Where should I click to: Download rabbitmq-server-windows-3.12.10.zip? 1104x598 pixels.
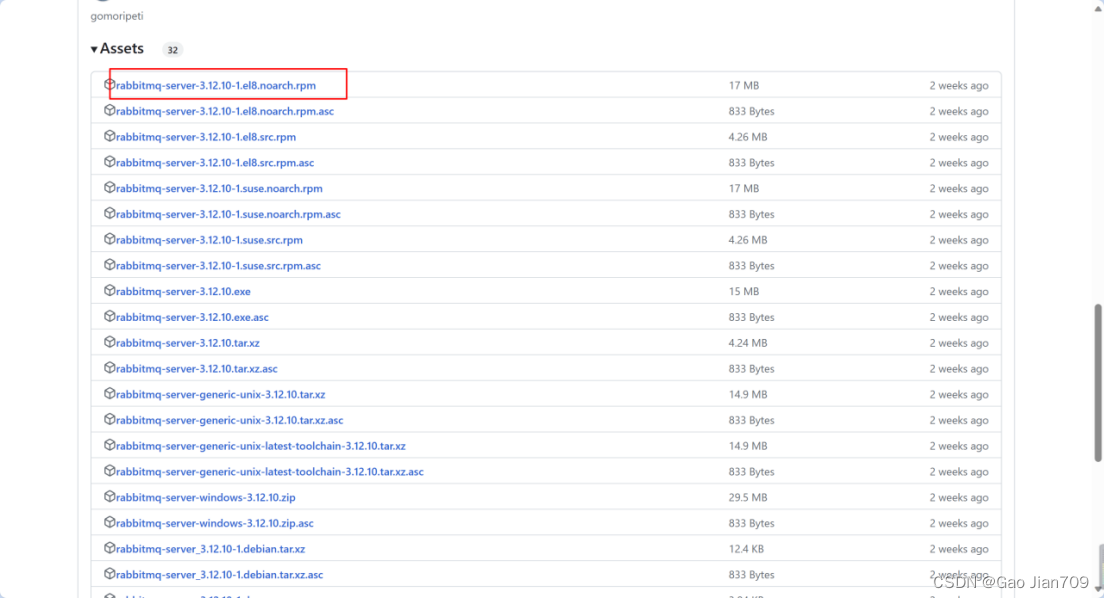pos(206,497)
